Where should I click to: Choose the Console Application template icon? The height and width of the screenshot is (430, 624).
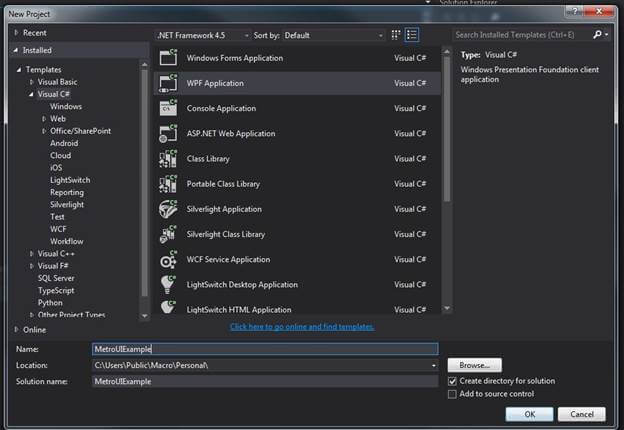[x=168, y=108]
